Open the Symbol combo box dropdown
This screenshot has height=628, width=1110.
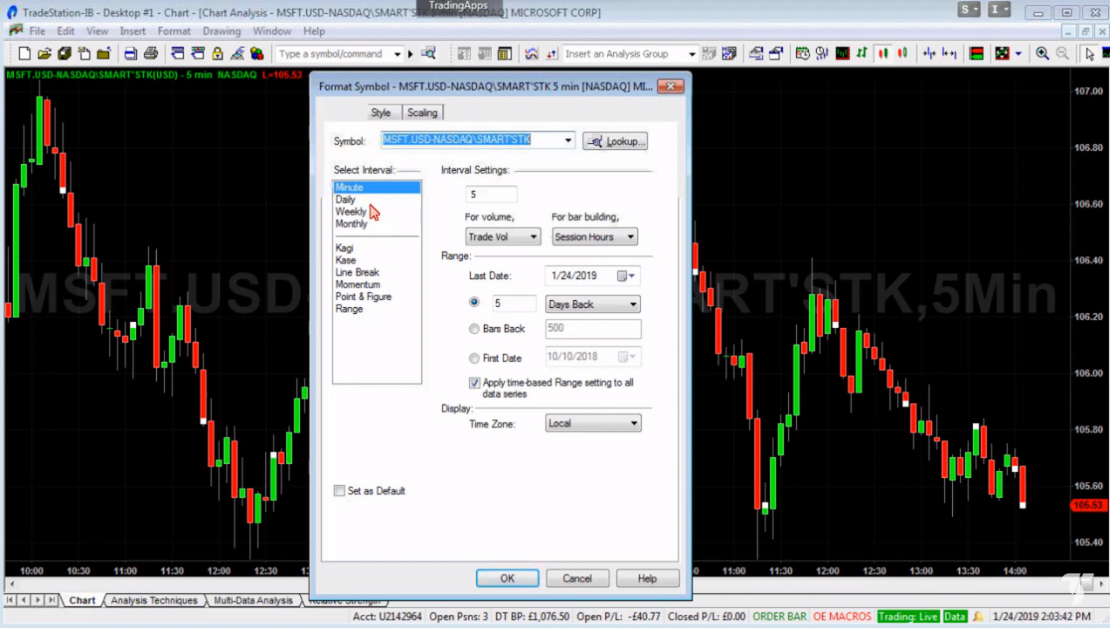[568, 140]
